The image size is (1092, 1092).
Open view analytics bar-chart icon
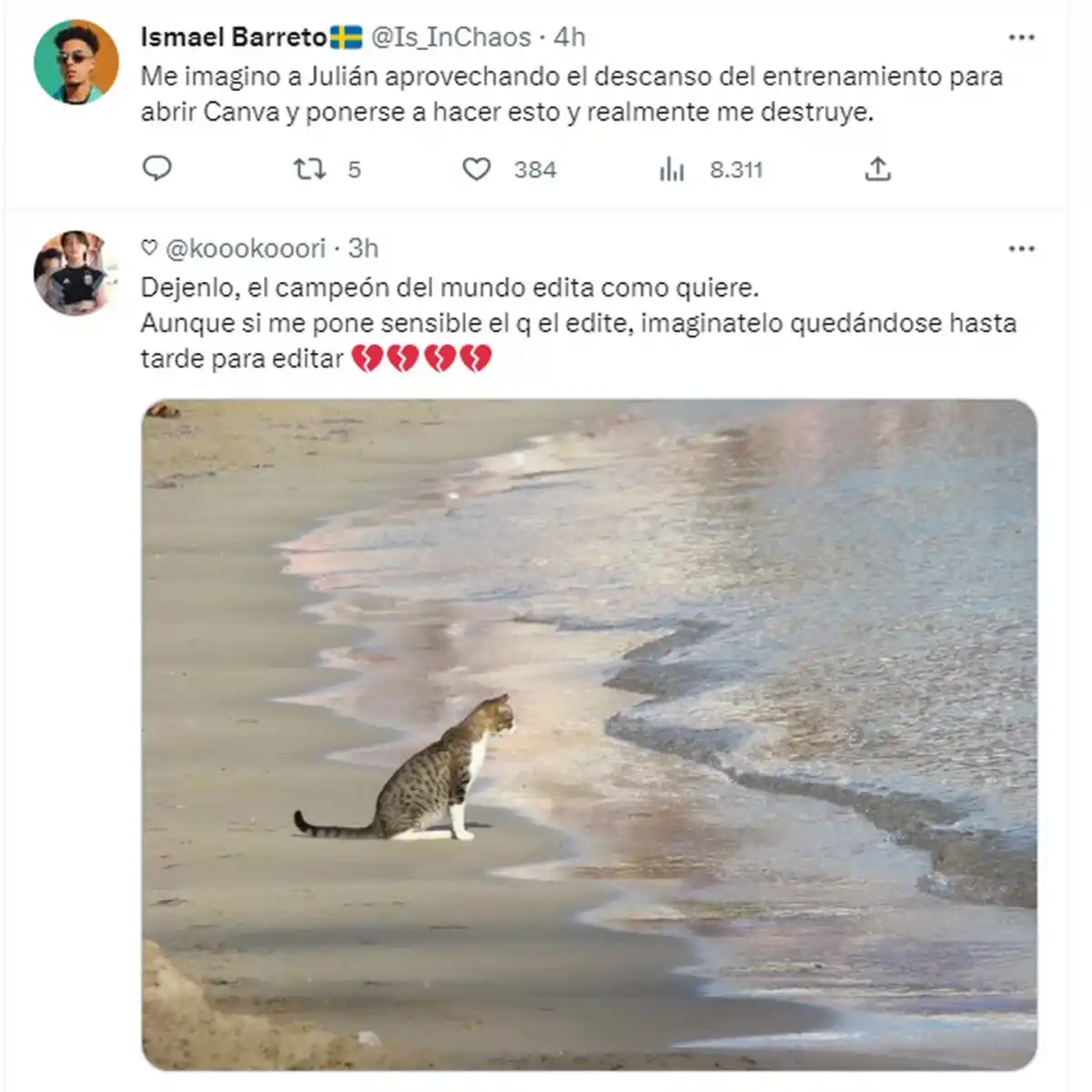(x=672, y=169)
